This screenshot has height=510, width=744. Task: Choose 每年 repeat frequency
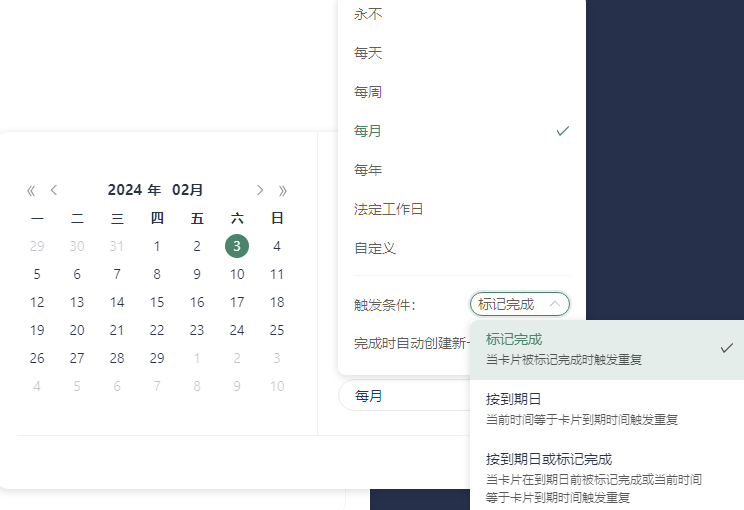(368, 170)
